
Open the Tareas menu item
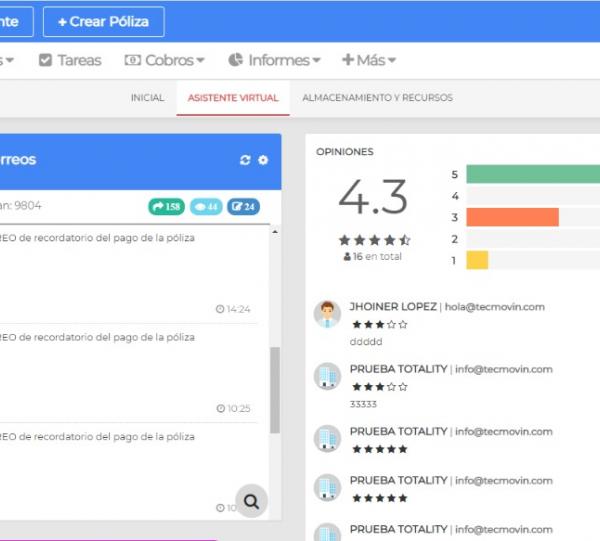click(x=70, y=60)
